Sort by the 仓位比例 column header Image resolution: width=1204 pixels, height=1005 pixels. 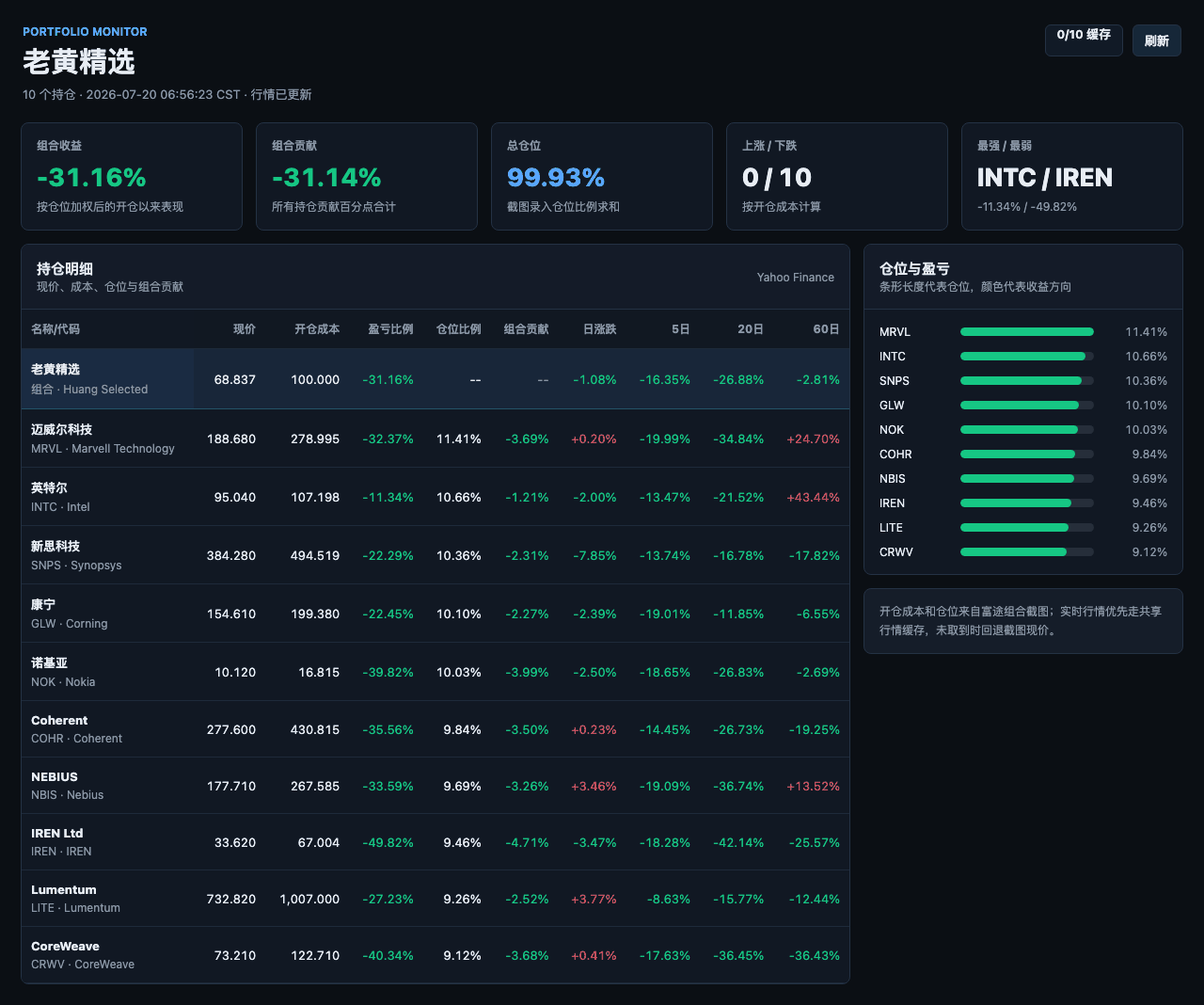[459, 329]
